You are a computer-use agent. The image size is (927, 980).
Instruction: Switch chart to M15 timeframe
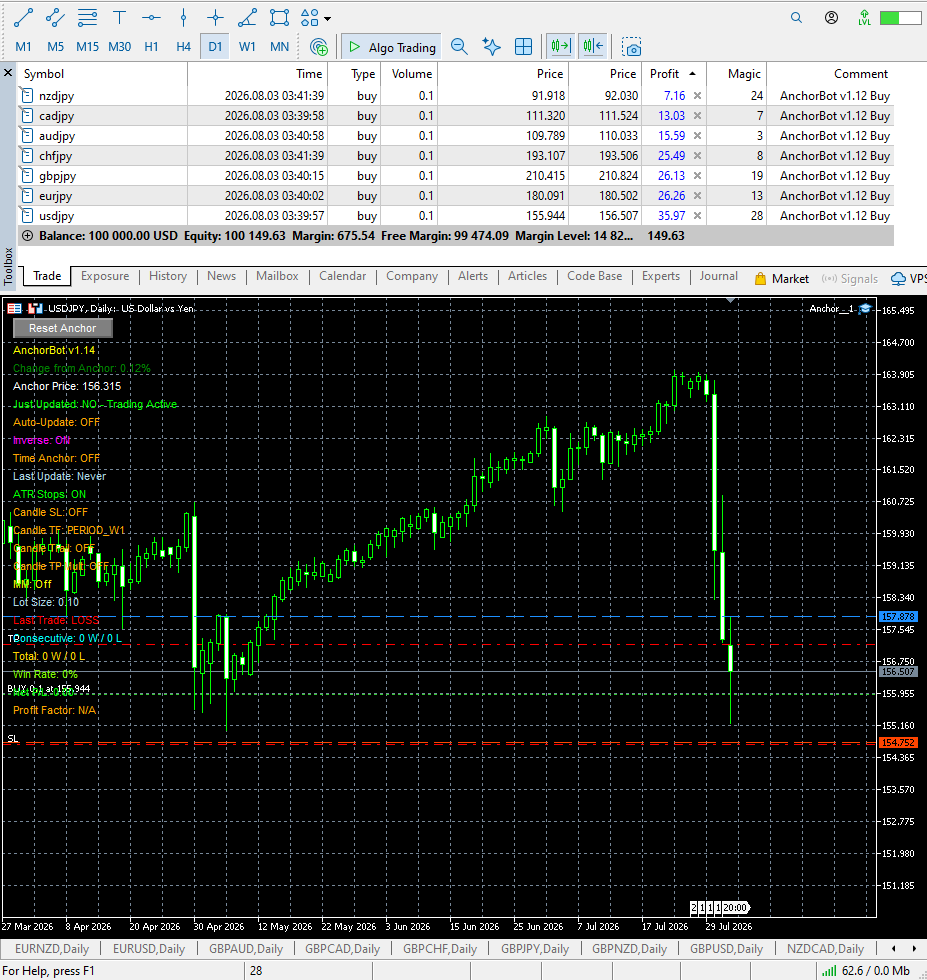pos(88,47)
